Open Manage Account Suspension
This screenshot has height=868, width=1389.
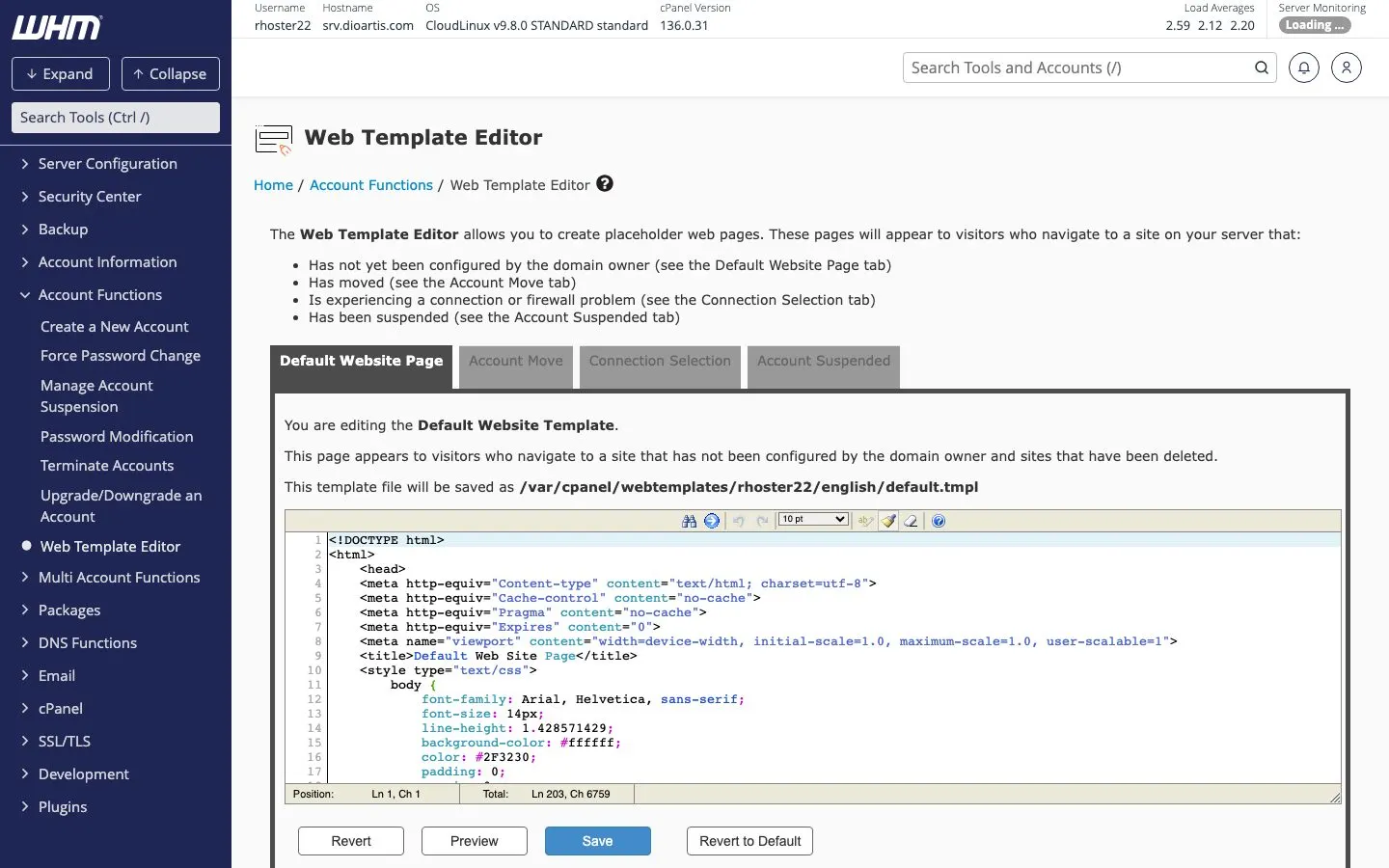point(96,396)
